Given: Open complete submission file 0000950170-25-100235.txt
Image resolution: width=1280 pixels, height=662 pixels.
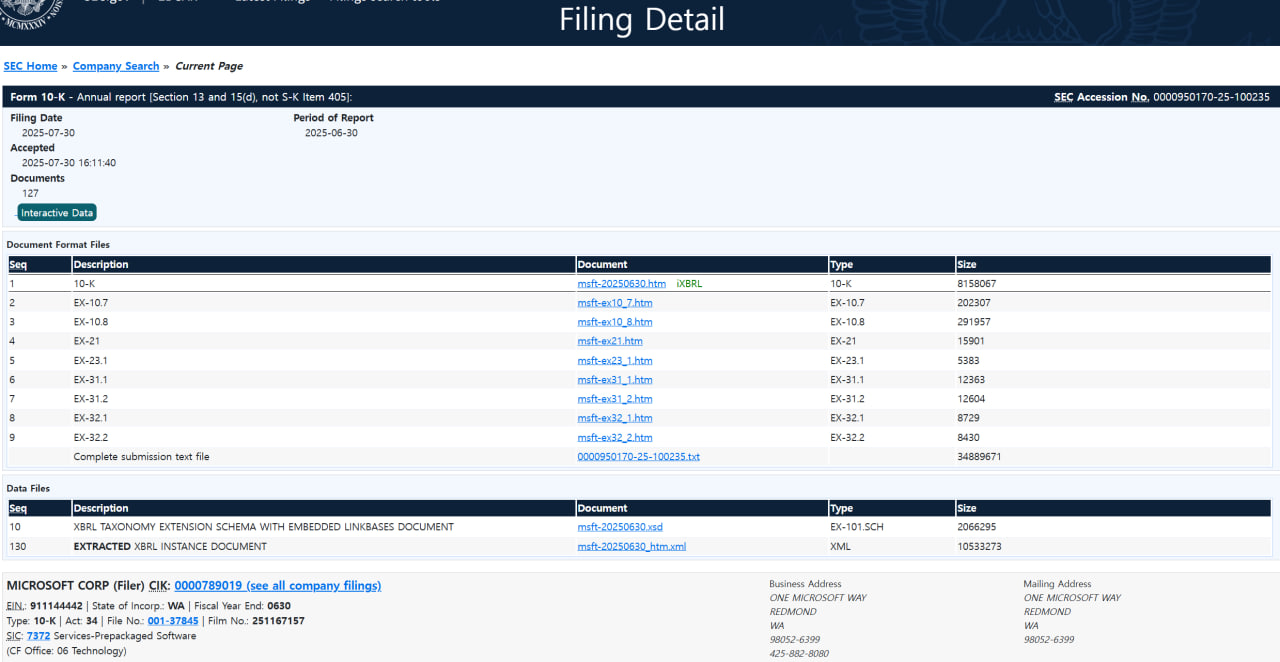Looking at the screenshot, I should pos(639,457).
